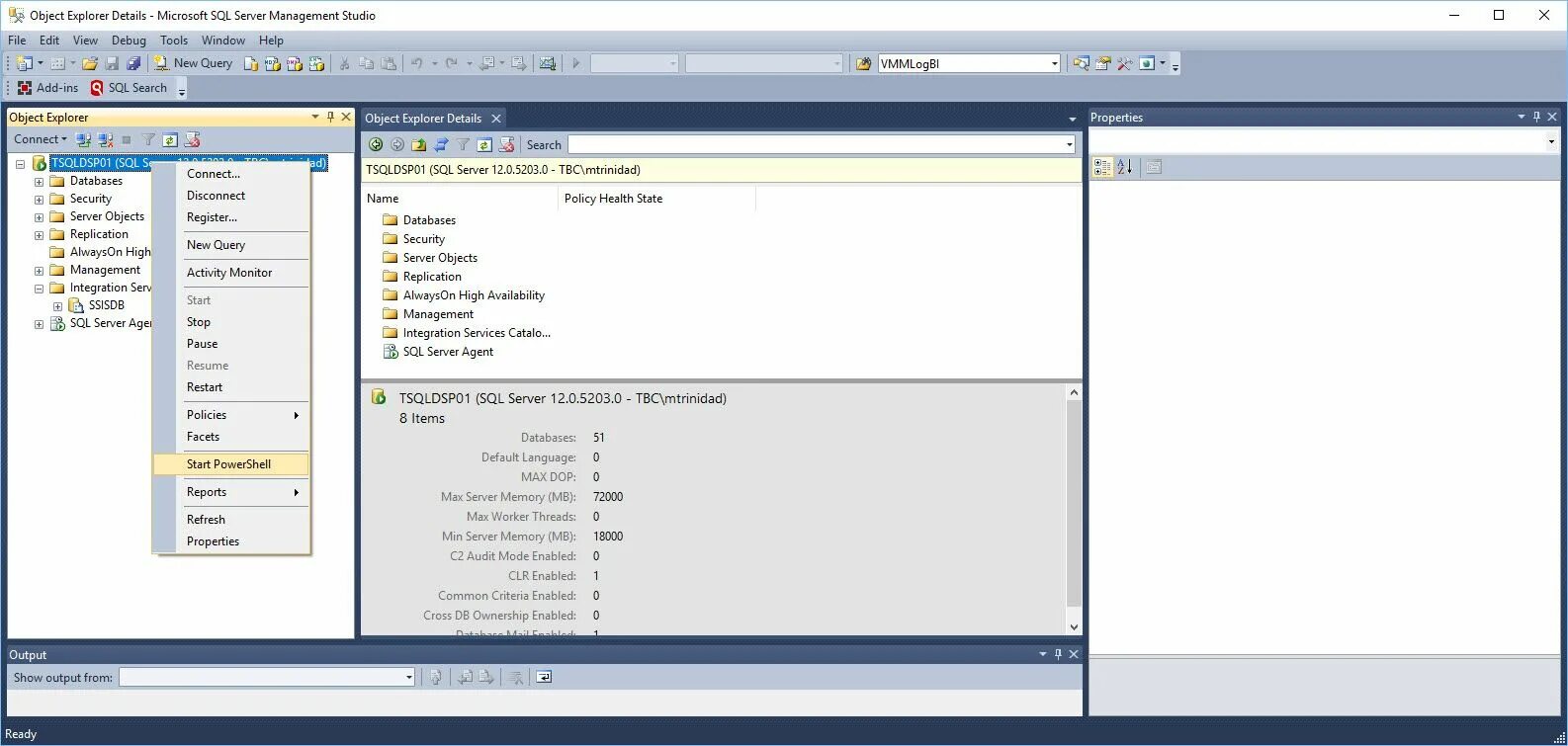The width and height of the screenshot is (1568, 746).
Task: Open the Properties panel object dropdown
Action: 1550,141
